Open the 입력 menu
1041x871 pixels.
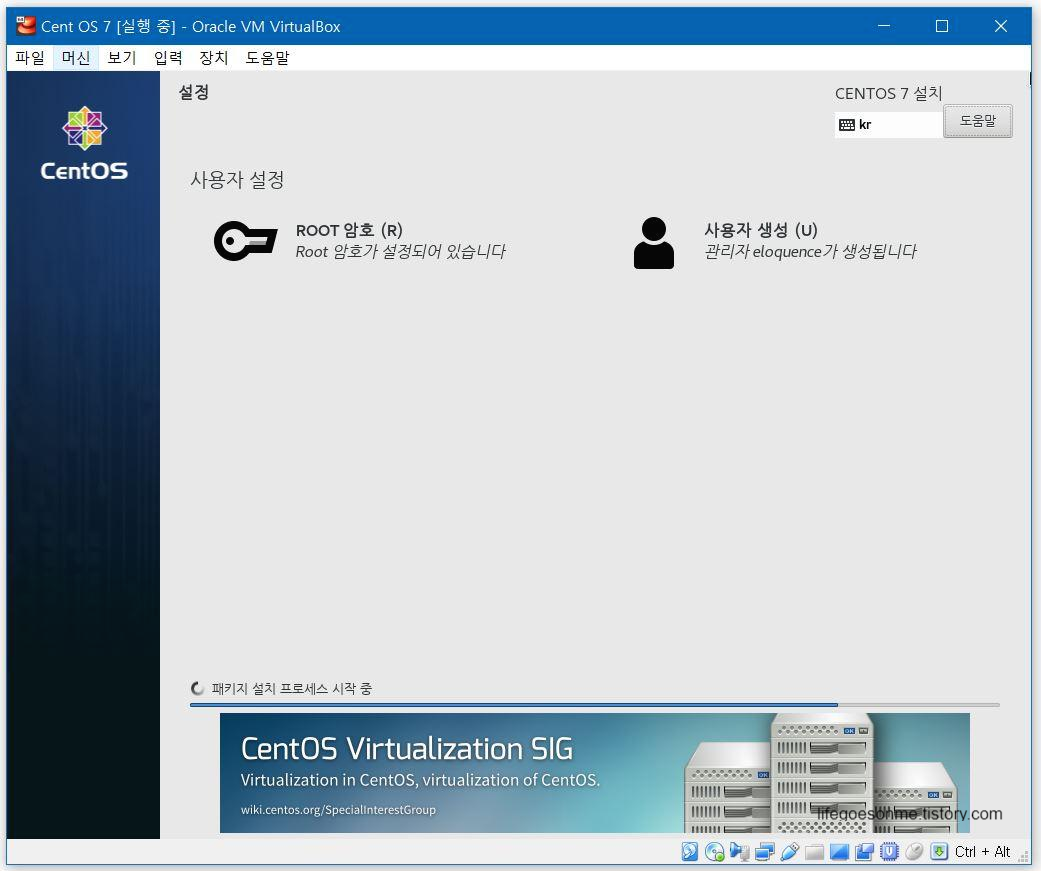pyautogui.click(x=168, y=58)
